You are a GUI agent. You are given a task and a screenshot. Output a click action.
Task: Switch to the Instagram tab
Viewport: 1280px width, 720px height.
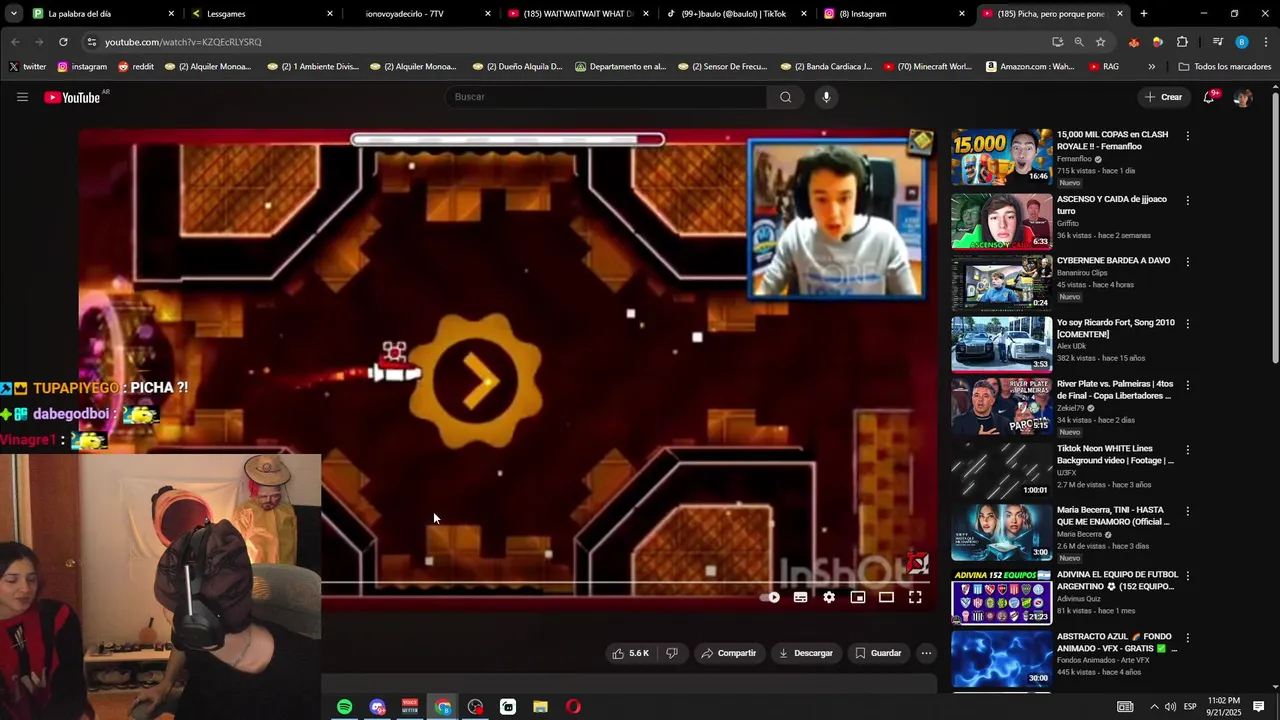click(x=893, y=14)
